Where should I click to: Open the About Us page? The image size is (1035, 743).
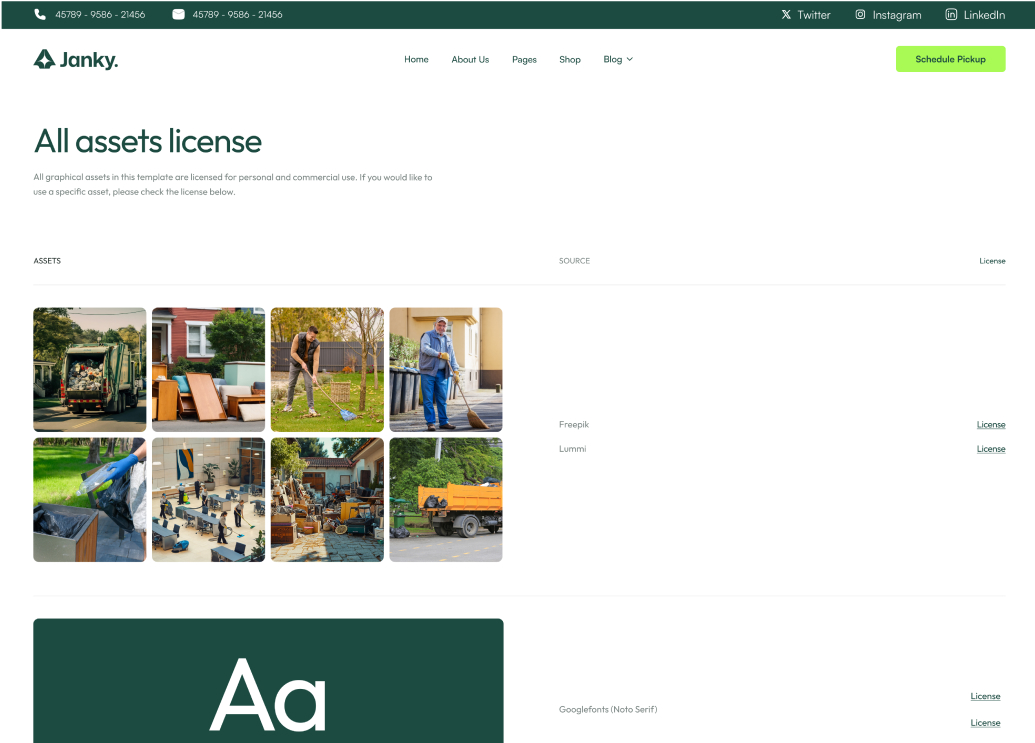coord(470,59)
